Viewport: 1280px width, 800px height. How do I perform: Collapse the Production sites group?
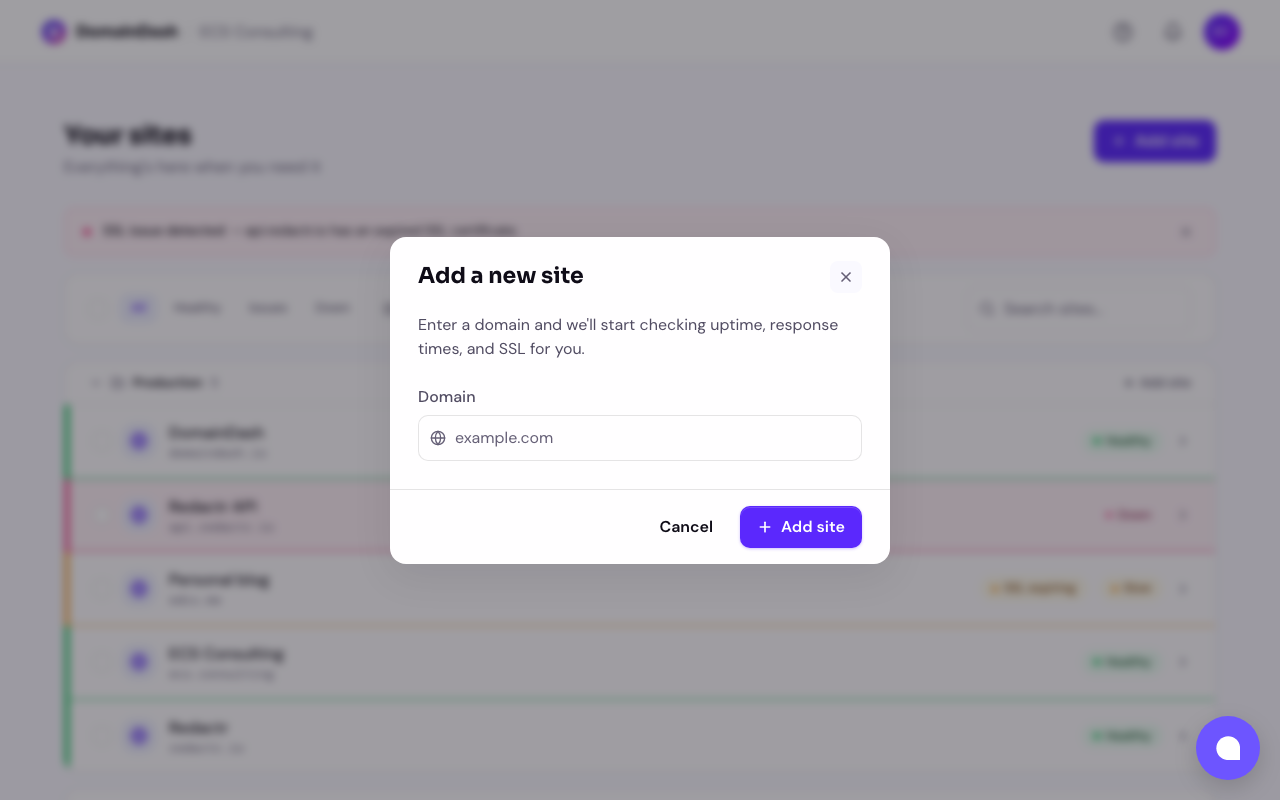click(x=95, y=382)
